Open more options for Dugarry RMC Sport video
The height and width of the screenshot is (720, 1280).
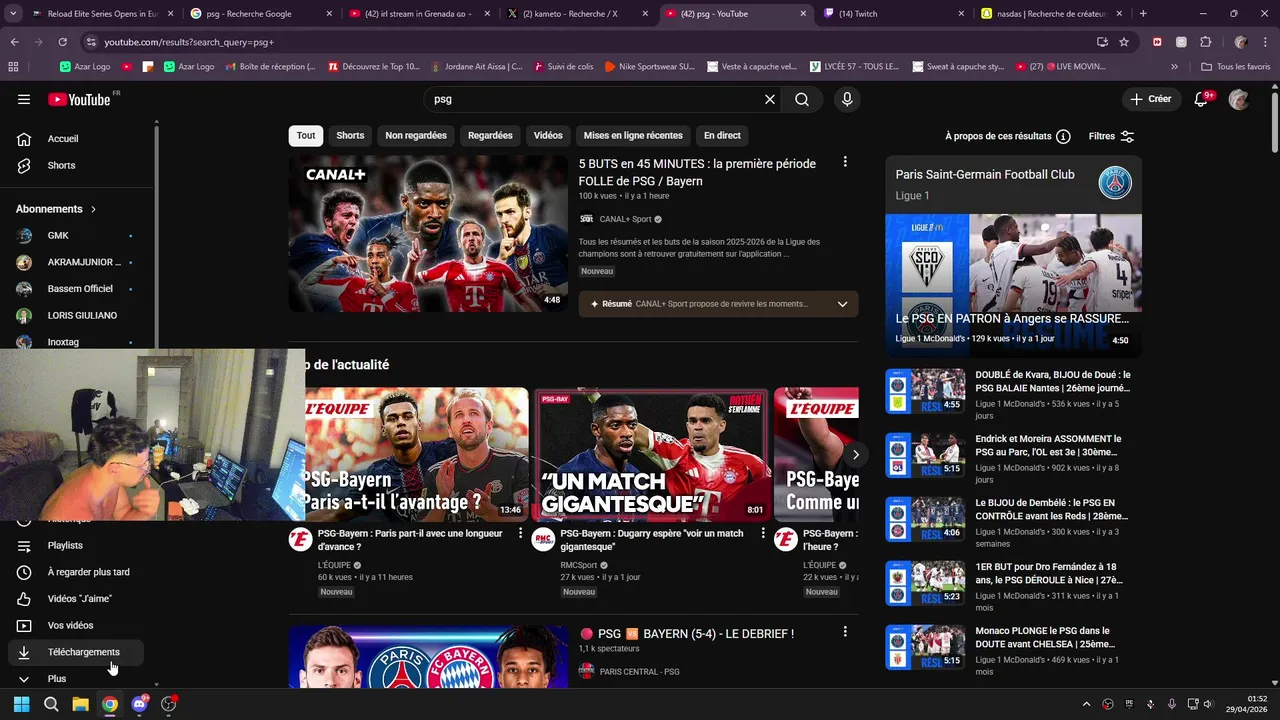tap(763, 534)
